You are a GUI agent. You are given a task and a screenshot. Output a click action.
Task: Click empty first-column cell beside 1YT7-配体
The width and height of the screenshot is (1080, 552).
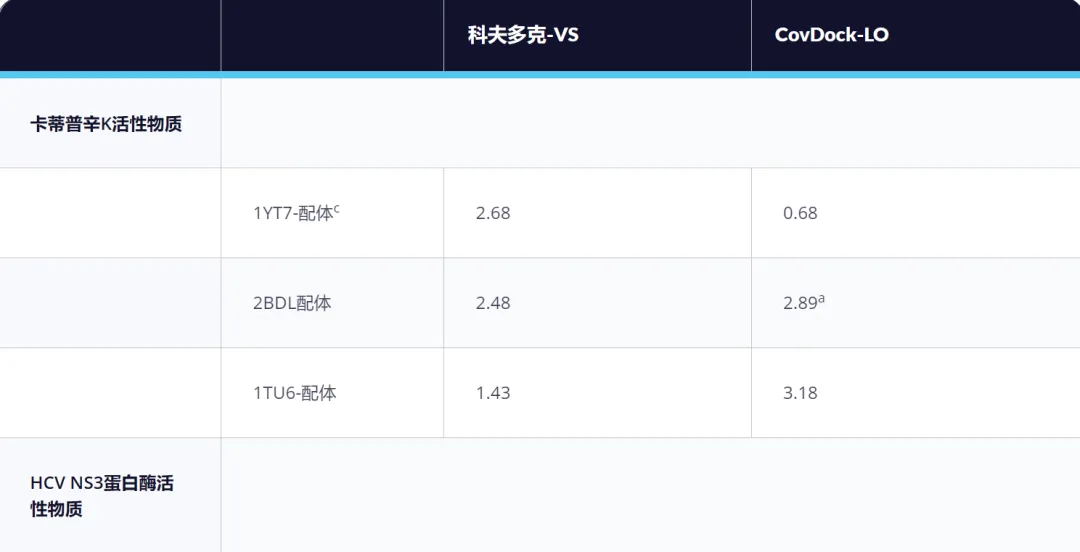pos(110,213)
